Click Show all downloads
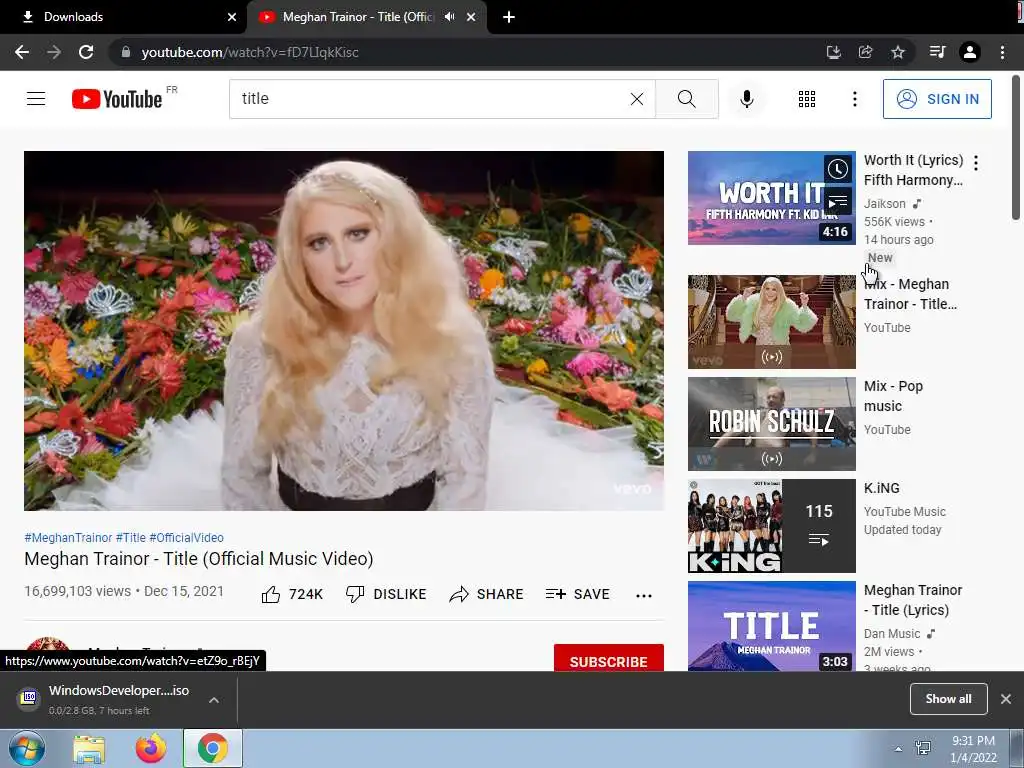This screenshot has width=1024, height=768. pos(948,699)
